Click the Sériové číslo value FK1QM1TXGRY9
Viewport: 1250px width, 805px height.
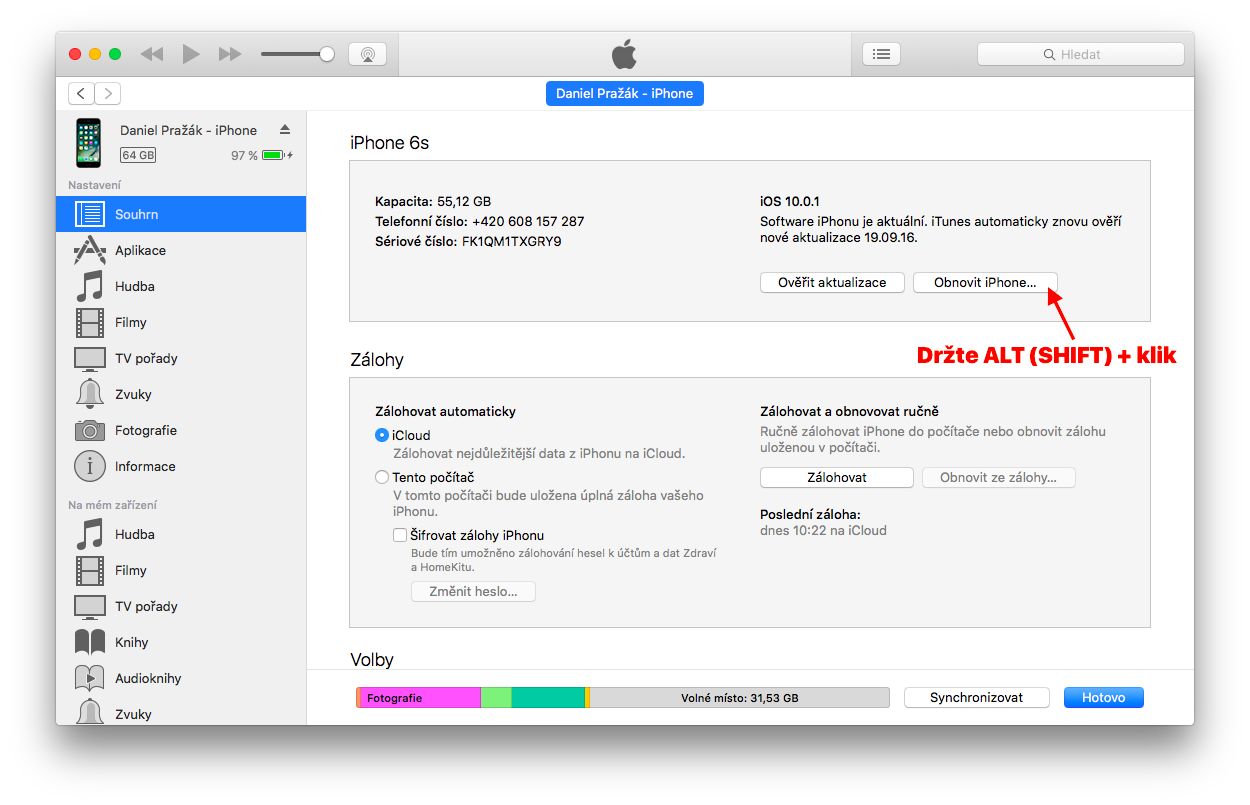coord(511,241)
